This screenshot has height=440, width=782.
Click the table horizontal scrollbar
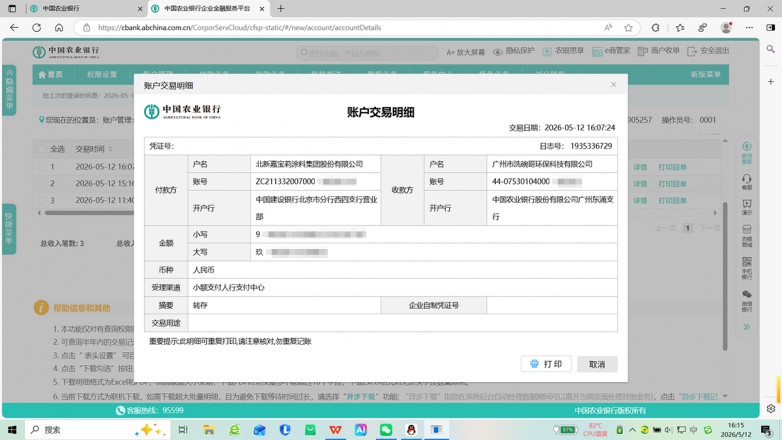click(90, 213)
